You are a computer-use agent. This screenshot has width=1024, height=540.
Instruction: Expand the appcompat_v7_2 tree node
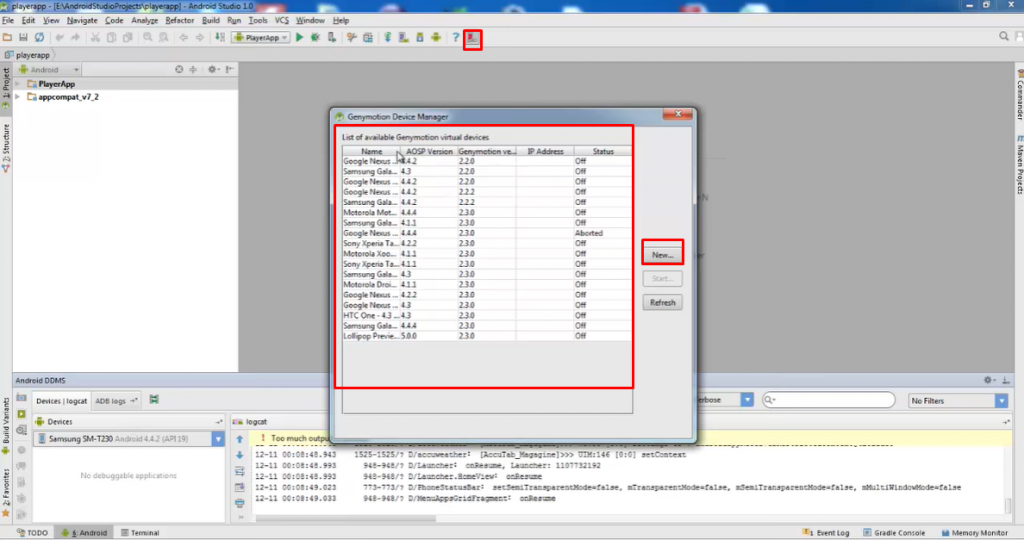[x=18, y=97]
